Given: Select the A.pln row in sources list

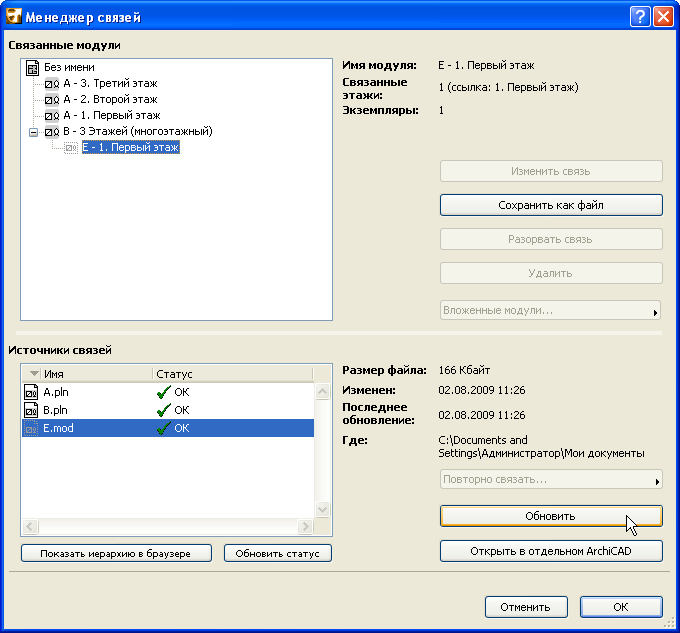Looking at the screenshot, I should pyautogui.click(x=168, y=392).
